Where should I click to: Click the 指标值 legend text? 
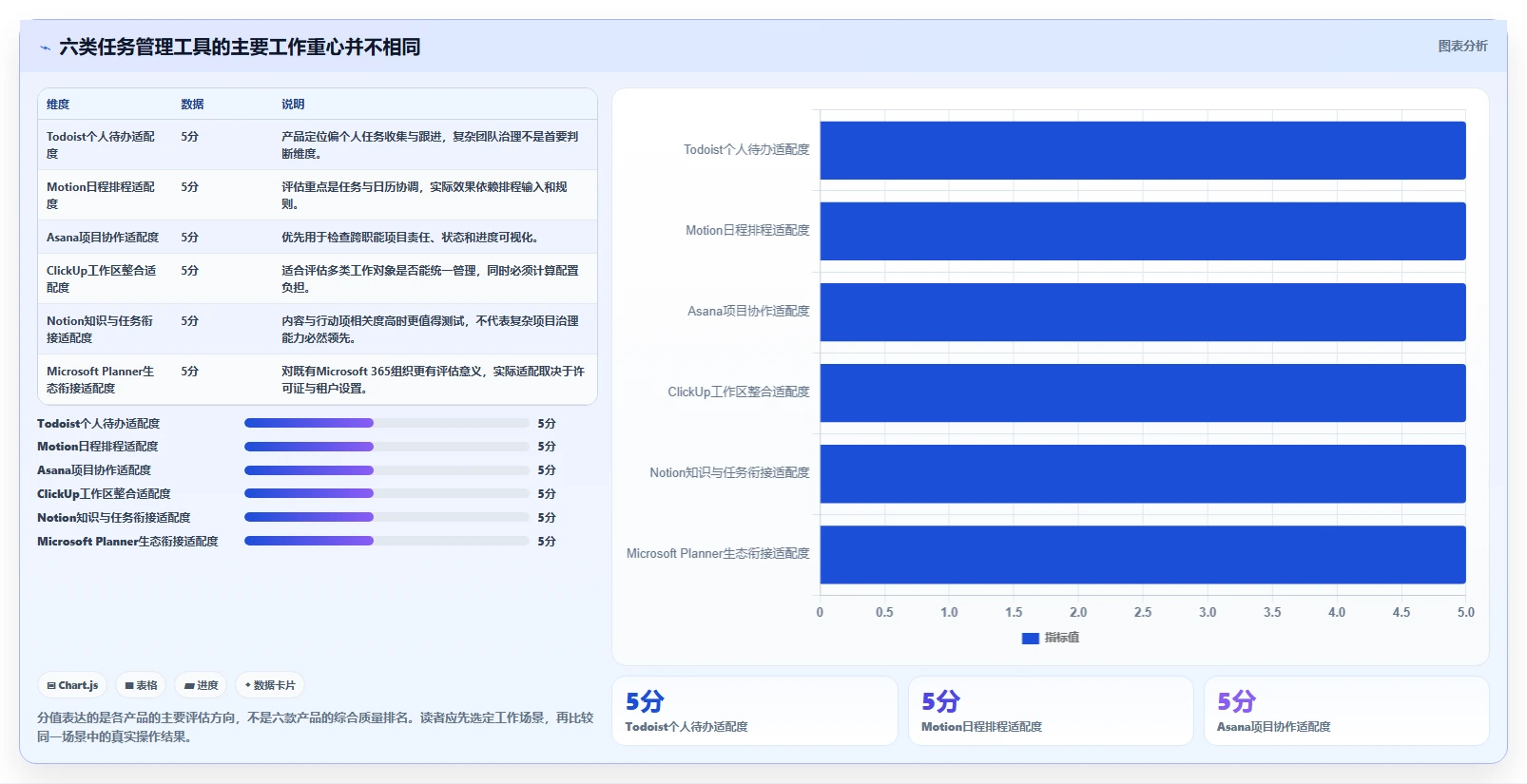[x=1061, y=638]
